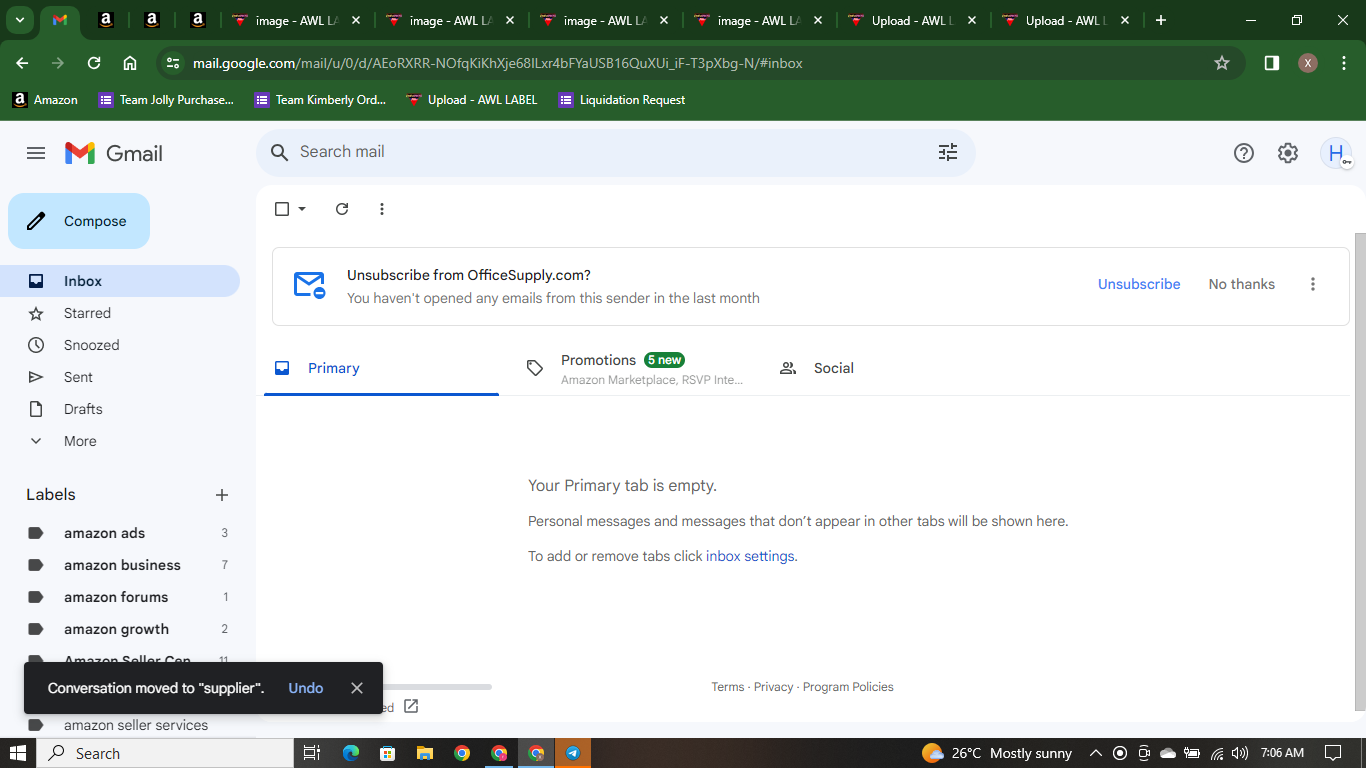Image resolution: width=1366 pixels, height=768 pixels.
Task: Click No thanks on unsubscribe card
Action: coord(1241,284)
